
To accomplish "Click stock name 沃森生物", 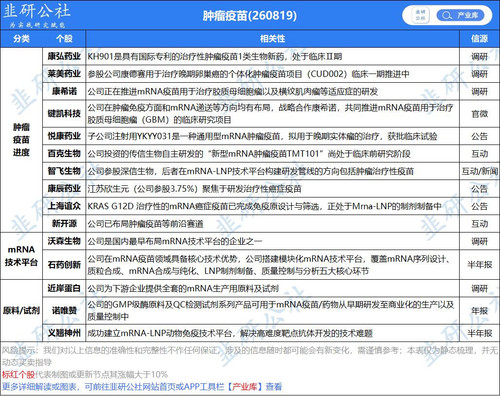I will (x=64, y=241).
